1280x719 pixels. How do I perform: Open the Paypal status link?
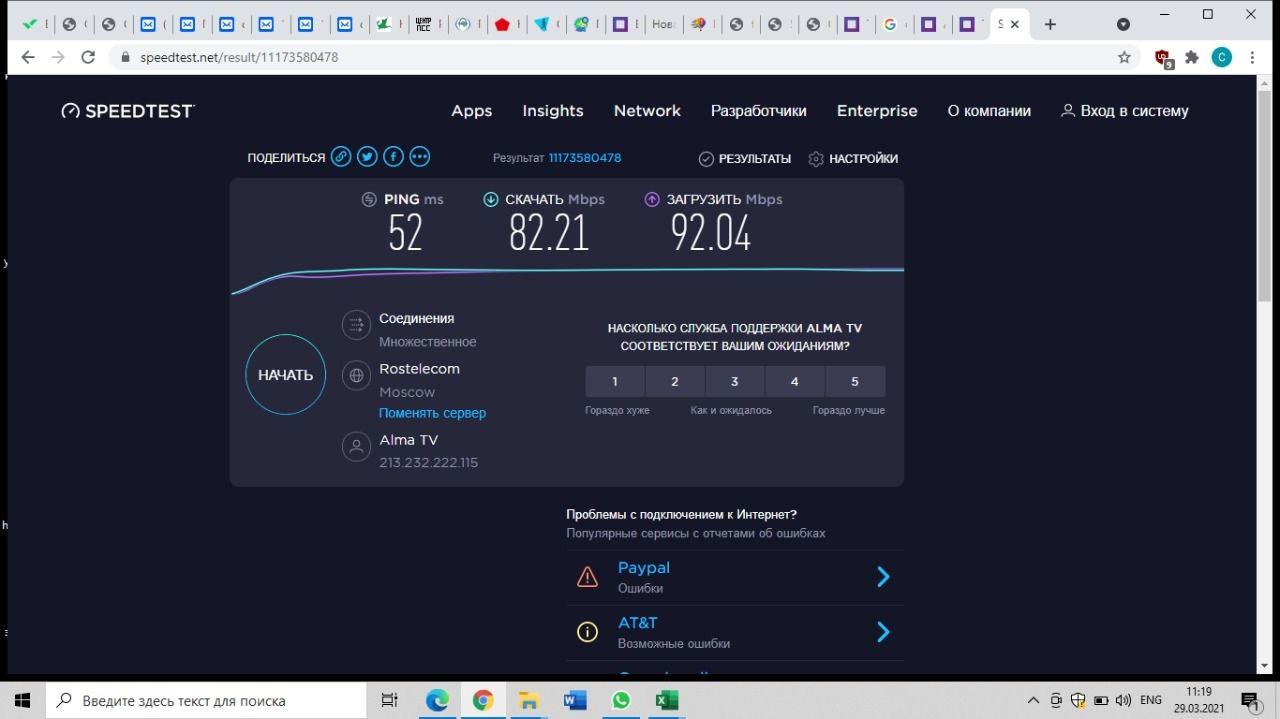point(644,568)
